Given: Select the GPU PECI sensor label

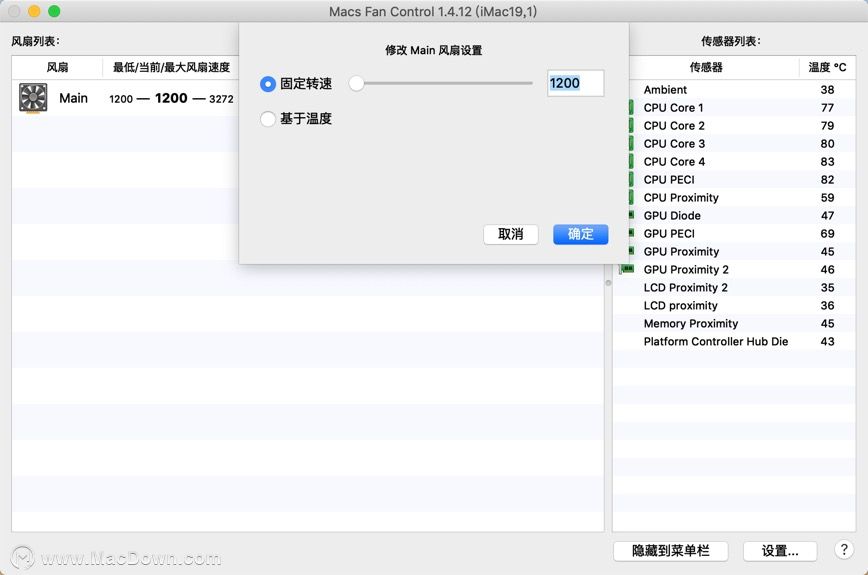Looking at the screenshot, I should point(669,234).
